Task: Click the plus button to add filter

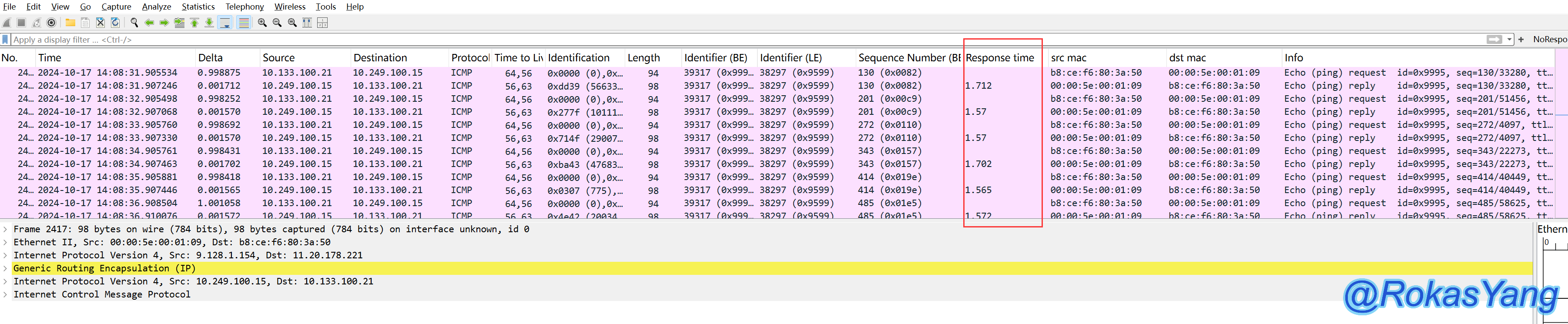Action: (1521, 40)
